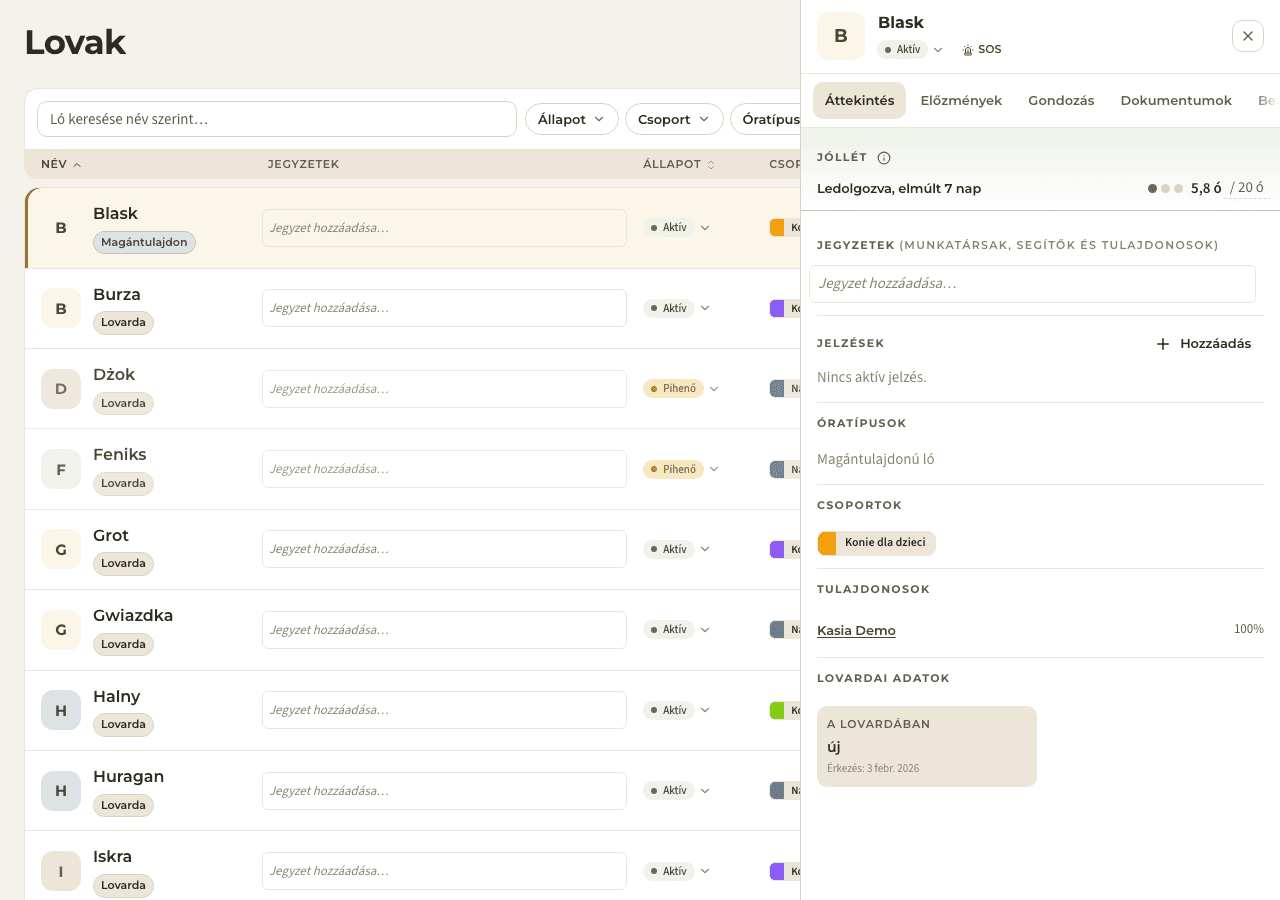Click the green group swatch in Halny row
This screenshot has height=900, width=1280.
pos(777,710)
